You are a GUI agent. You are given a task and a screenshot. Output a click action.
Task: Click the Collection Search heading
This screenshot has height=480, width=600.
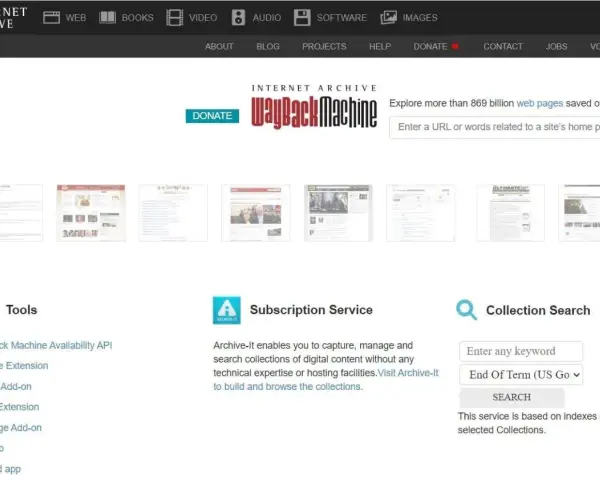(538, 310)
